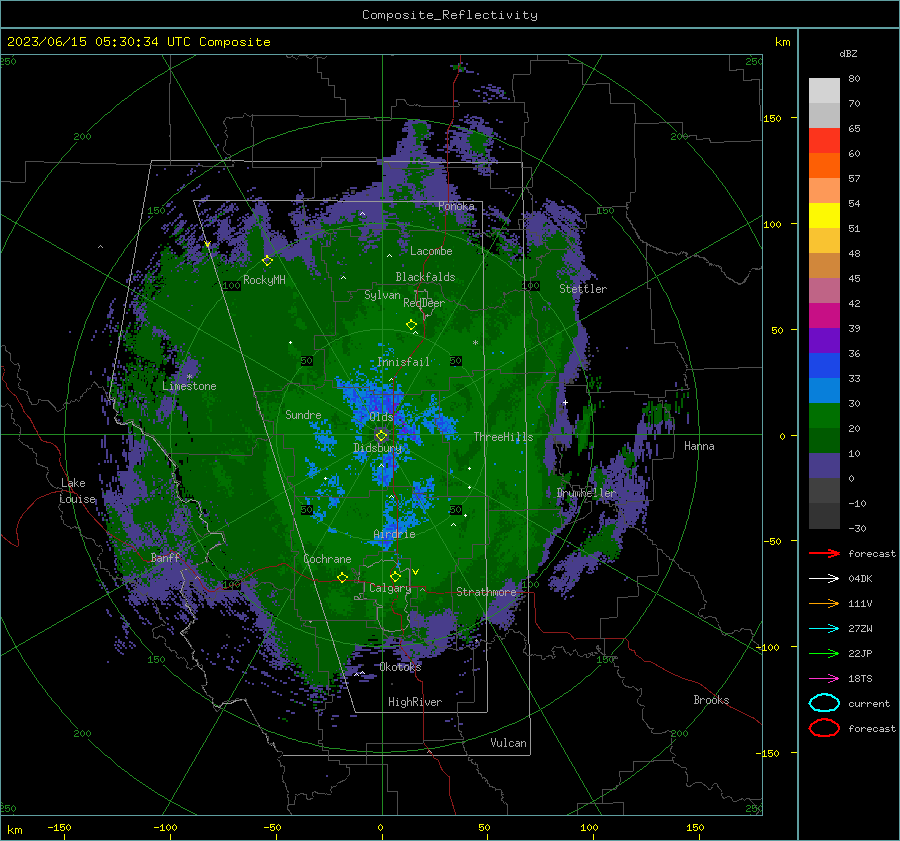
Task: Click the Ponoka city label
Action: point(456,206)
